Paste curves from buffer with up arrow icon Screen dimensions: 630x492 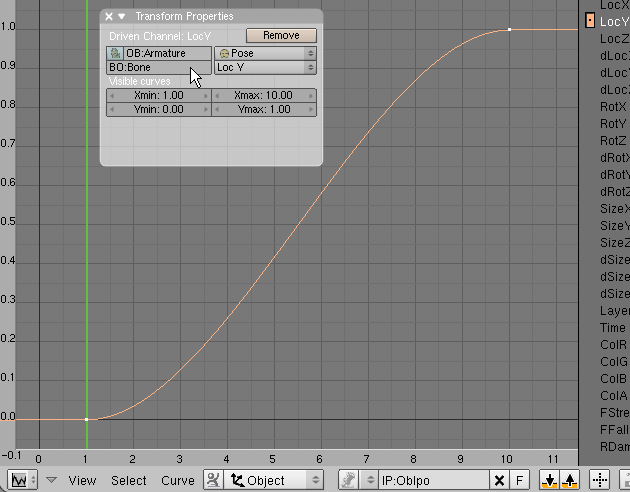coord(569,480)
